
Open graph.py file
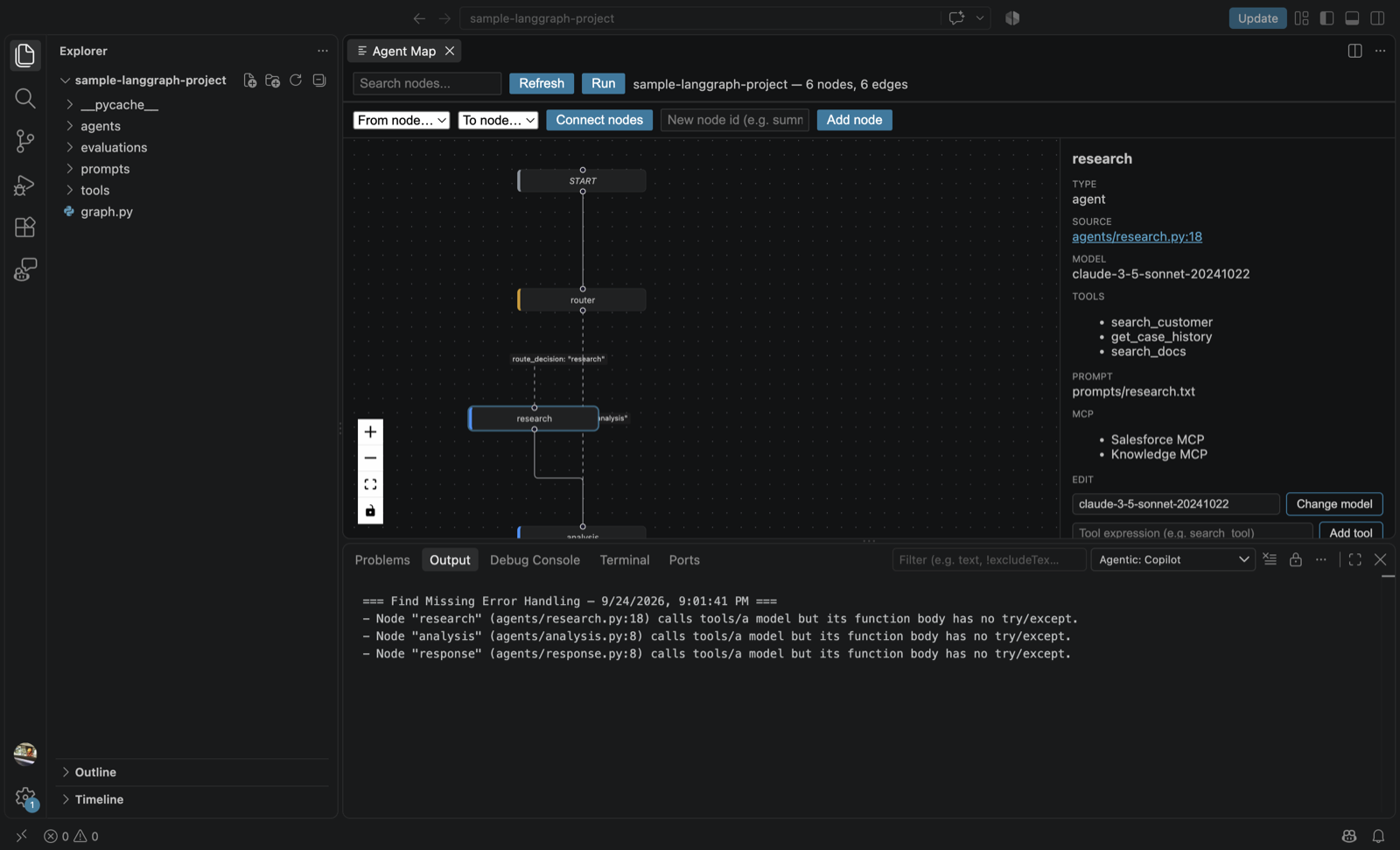point(107,212)
